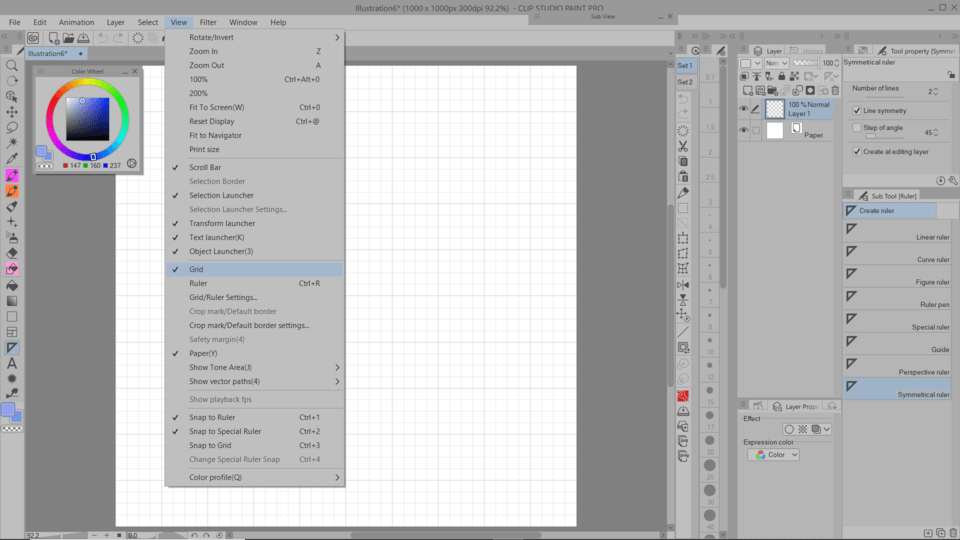Screen dimensions: 960x540
Task: Hide Layer 1 with its eye icon
Action: (x=743, y=109)
